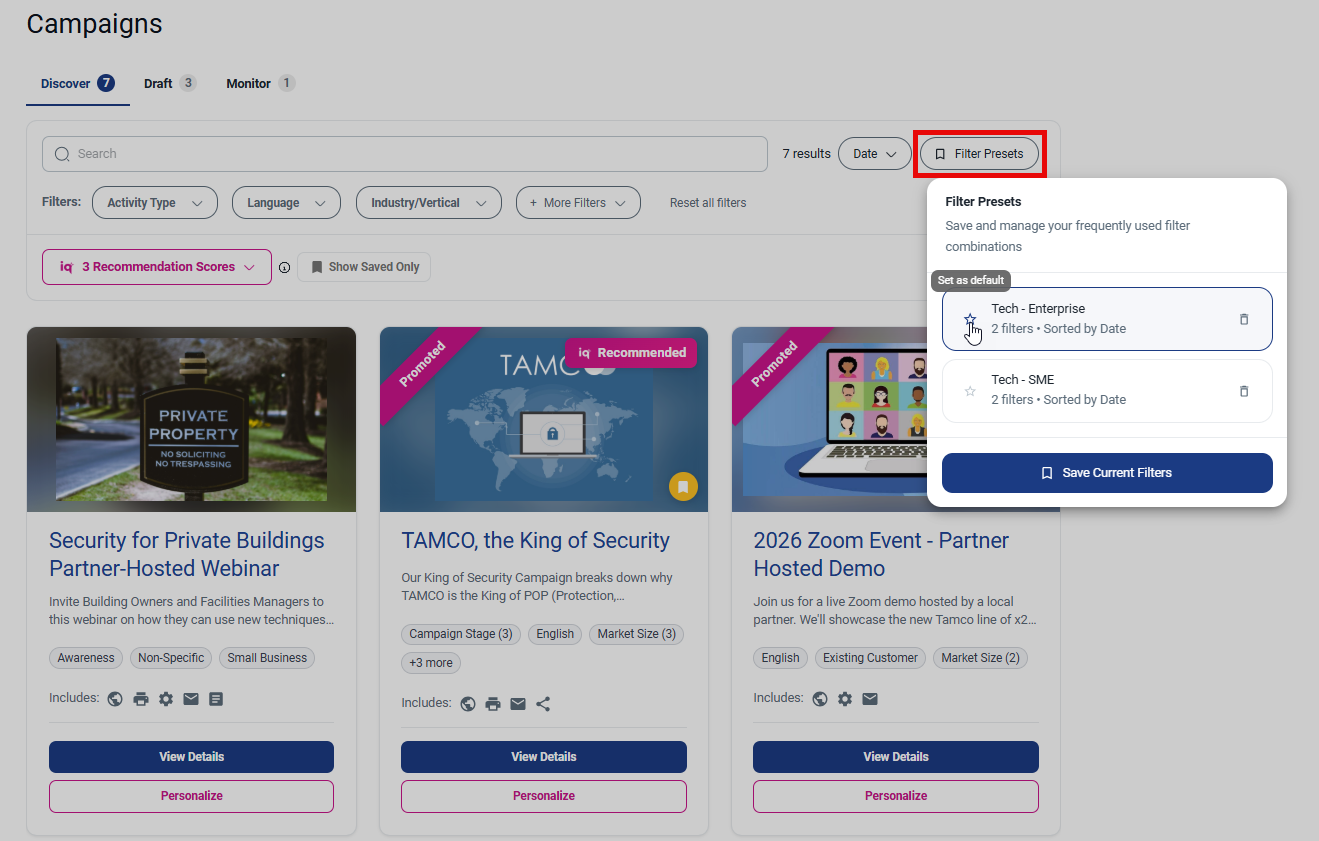
Task: View Details for TAMCO King of Security
Action: coord(544,757)
